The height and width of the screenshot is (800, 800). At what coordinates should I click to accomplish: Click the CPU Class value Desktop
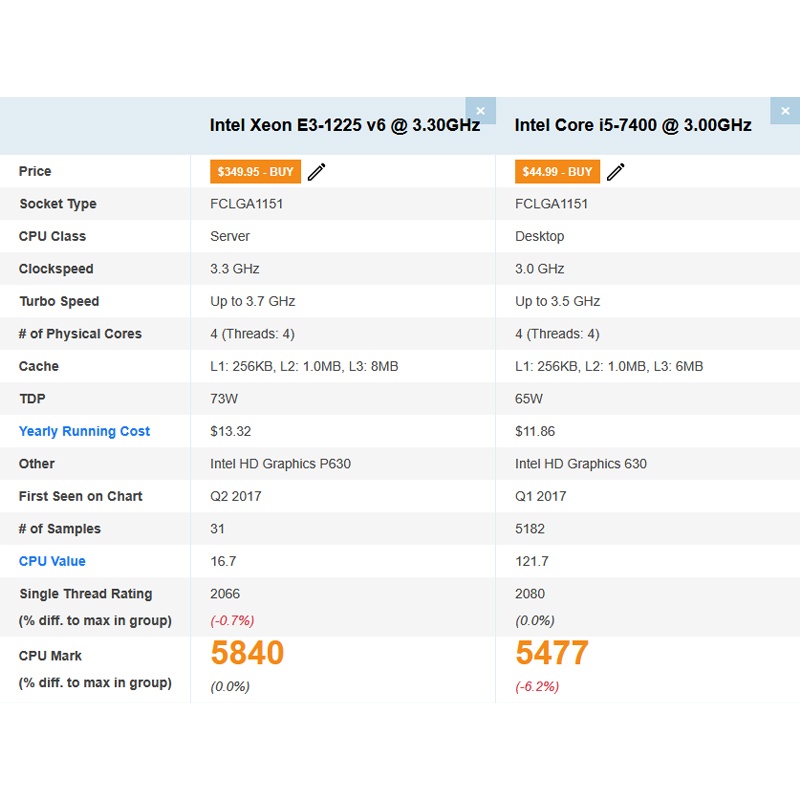point(539,236)
